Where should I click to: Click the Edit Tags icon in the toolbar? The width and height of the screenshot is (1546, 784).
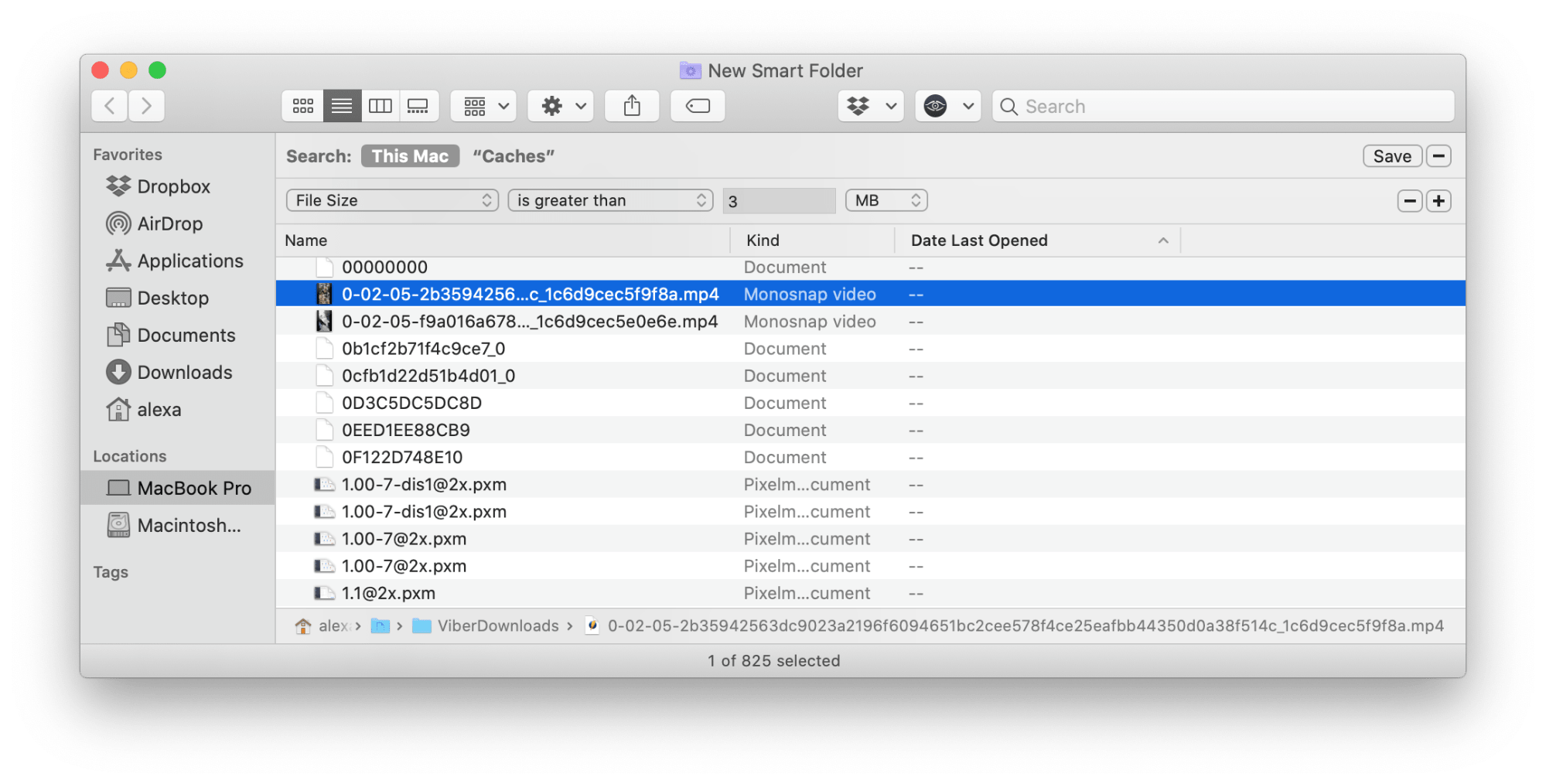(x=697, y=105)
